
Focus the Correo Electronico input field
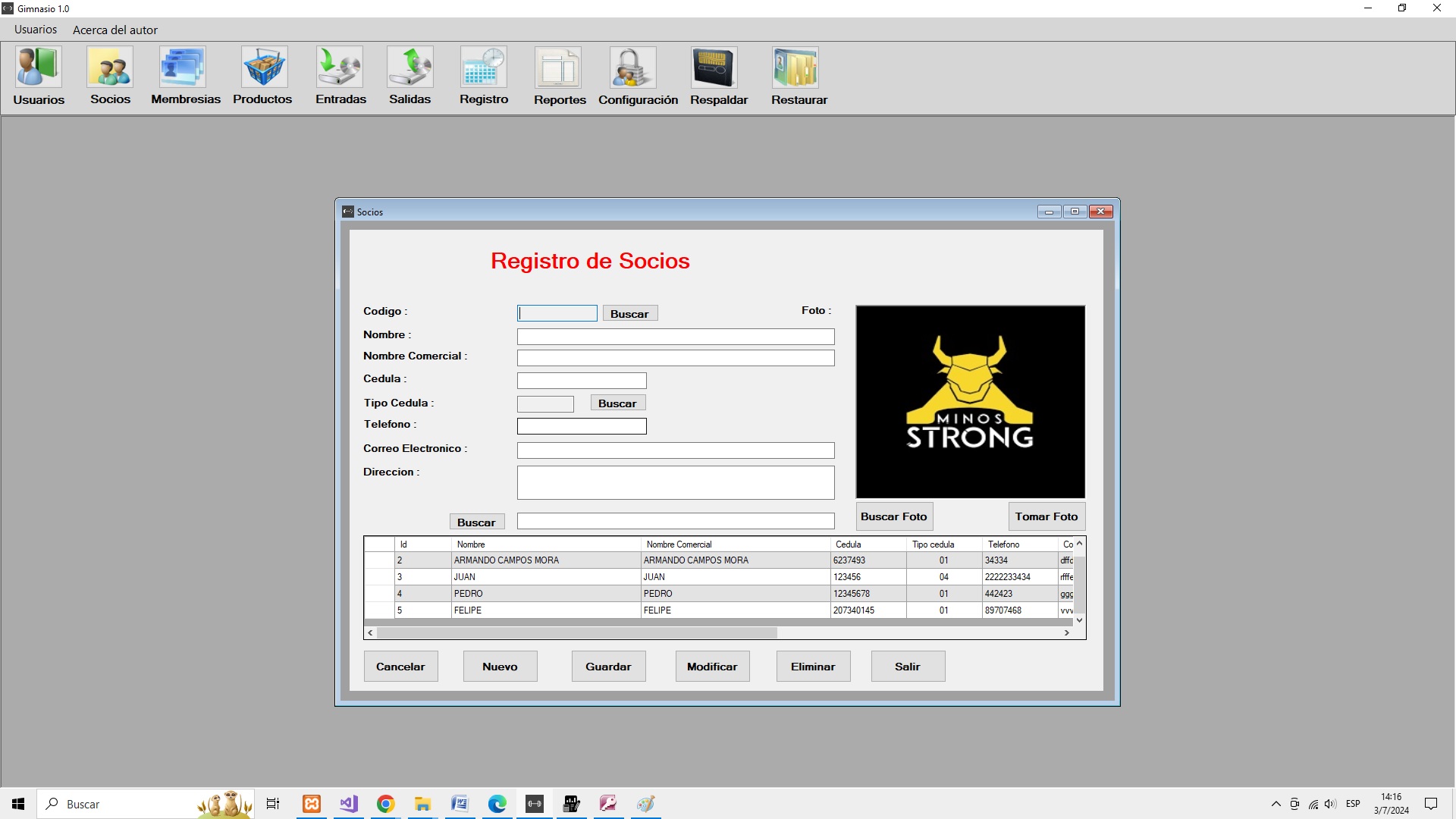pyautogui.click(x=676, y=450)
